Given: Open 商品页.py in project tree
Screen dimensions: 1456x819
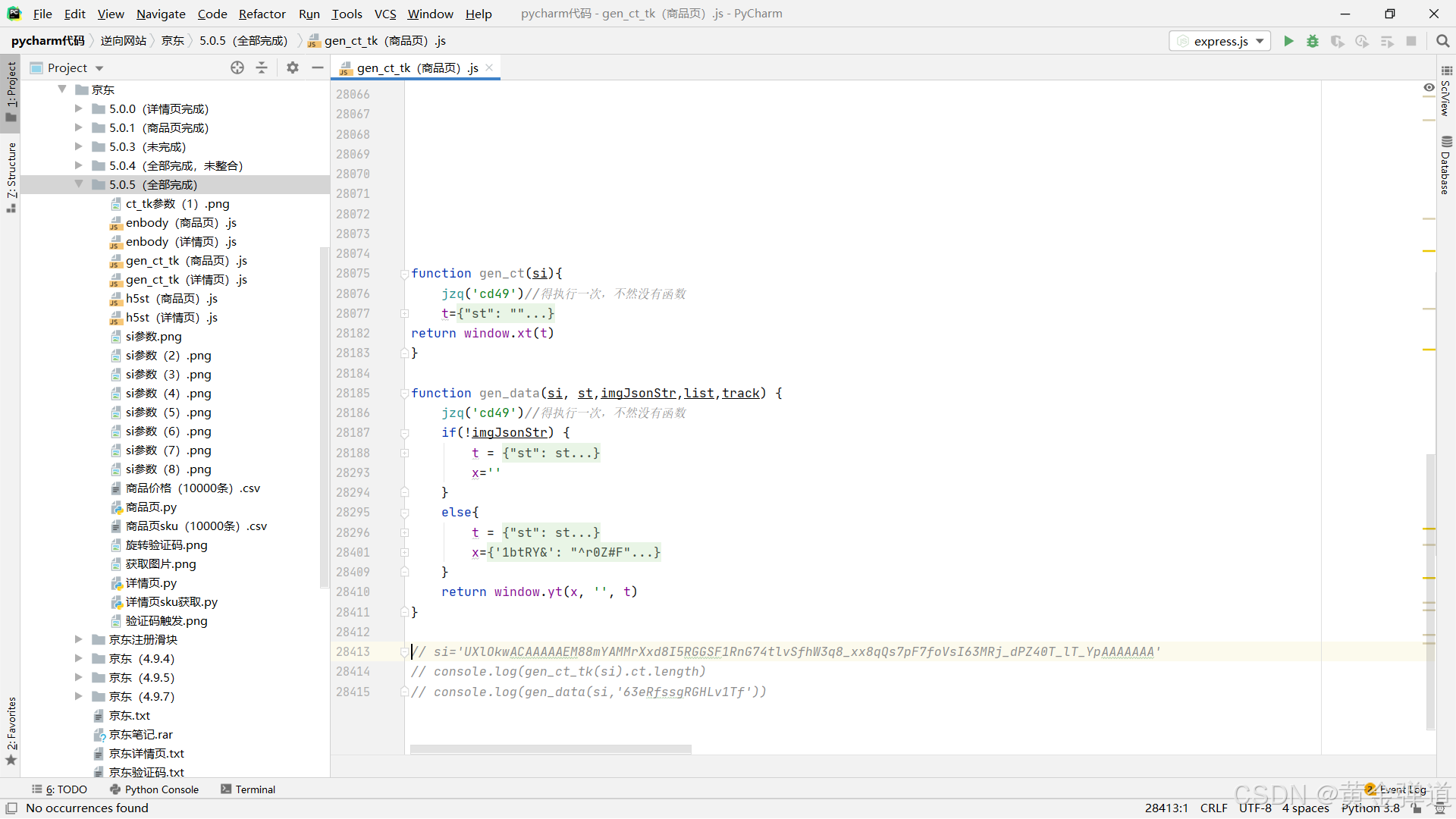Looking at the screenshot, I should click(x=151, y=507).
